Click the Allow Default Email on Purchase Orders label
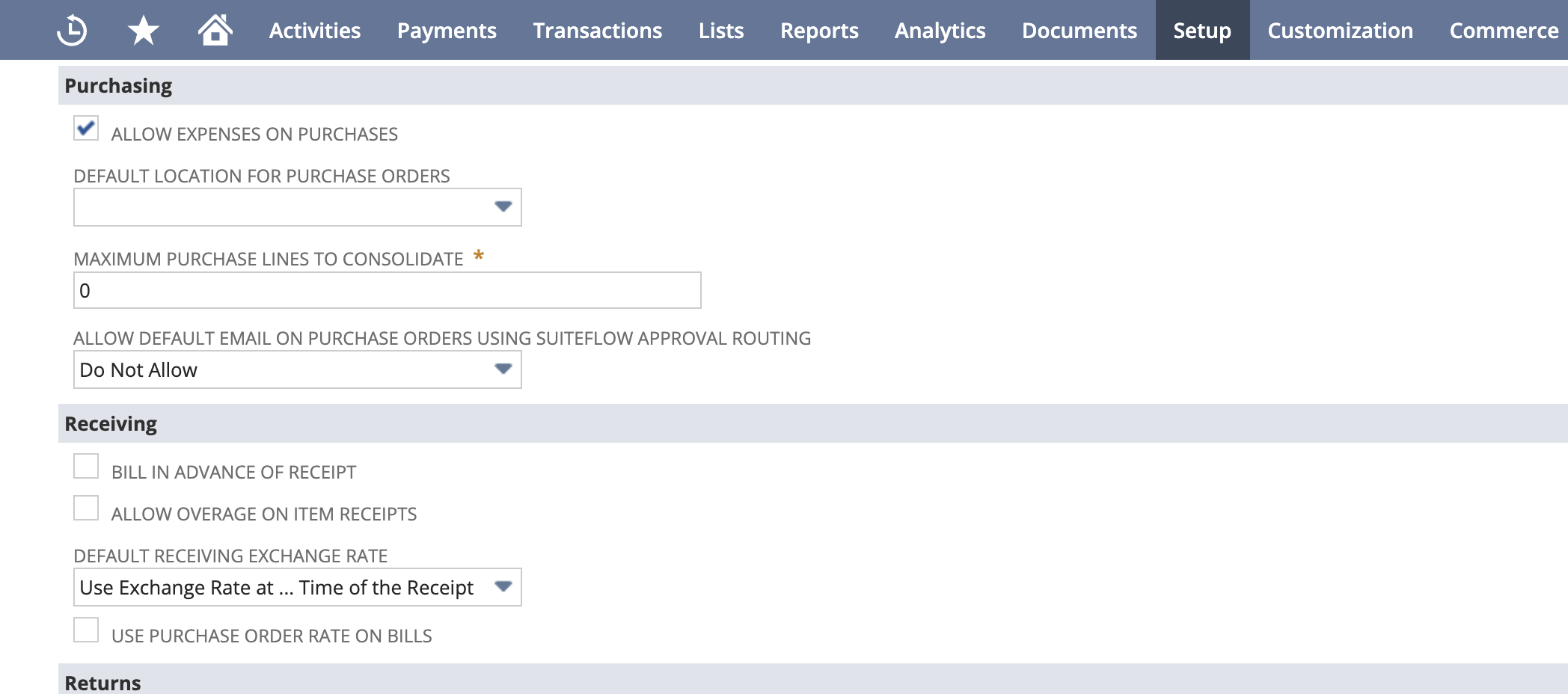 click(x=442, y=338)
